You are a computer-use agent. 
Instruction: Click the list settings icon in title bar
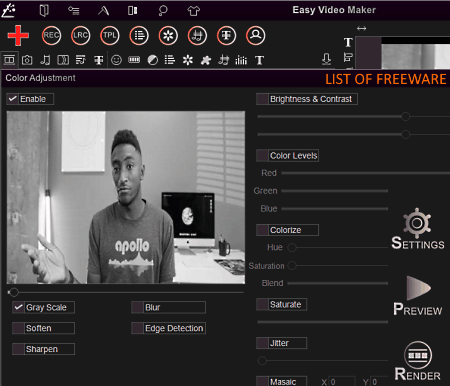[x=74, y=11]
